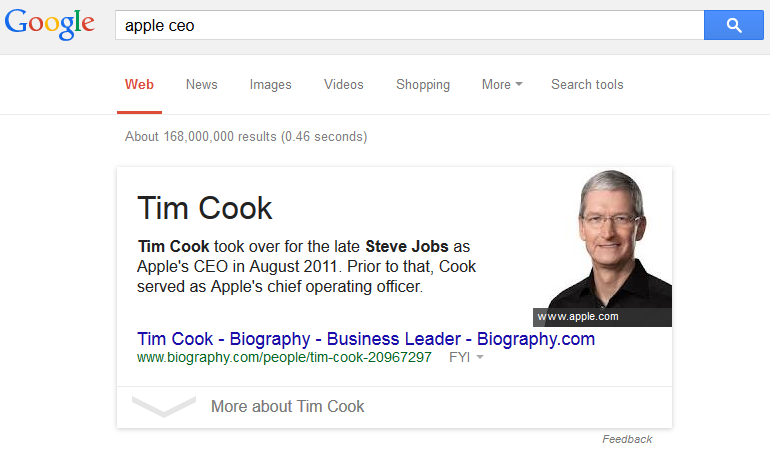The width and height of the screenshot is (770, 450).
Task: Switch to the Images tab
Action: 270,85
